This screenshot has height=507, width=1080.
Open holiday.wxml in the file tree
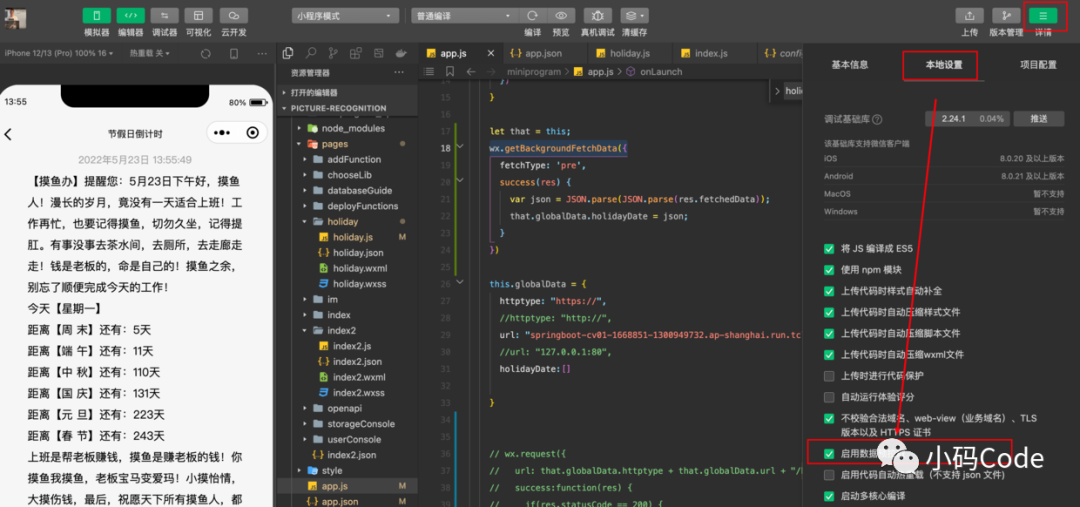click(x=359, y=268)
